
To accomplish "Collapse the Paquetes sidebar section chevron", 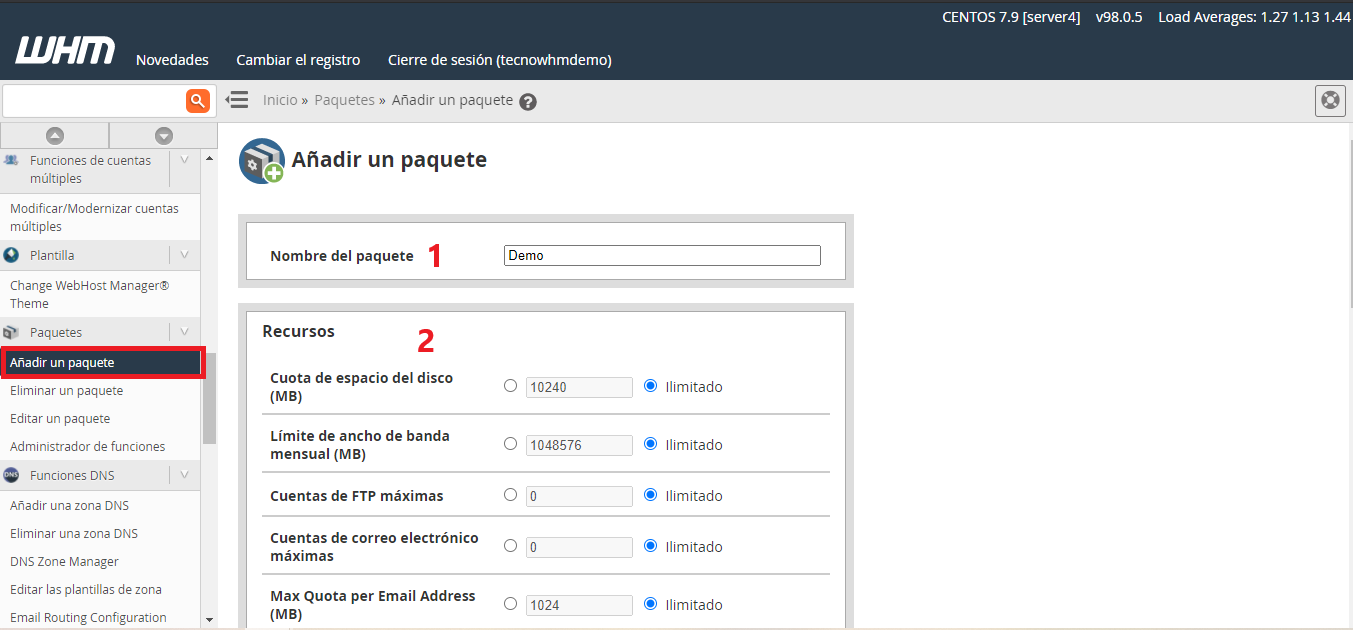I will coord(184,332).
